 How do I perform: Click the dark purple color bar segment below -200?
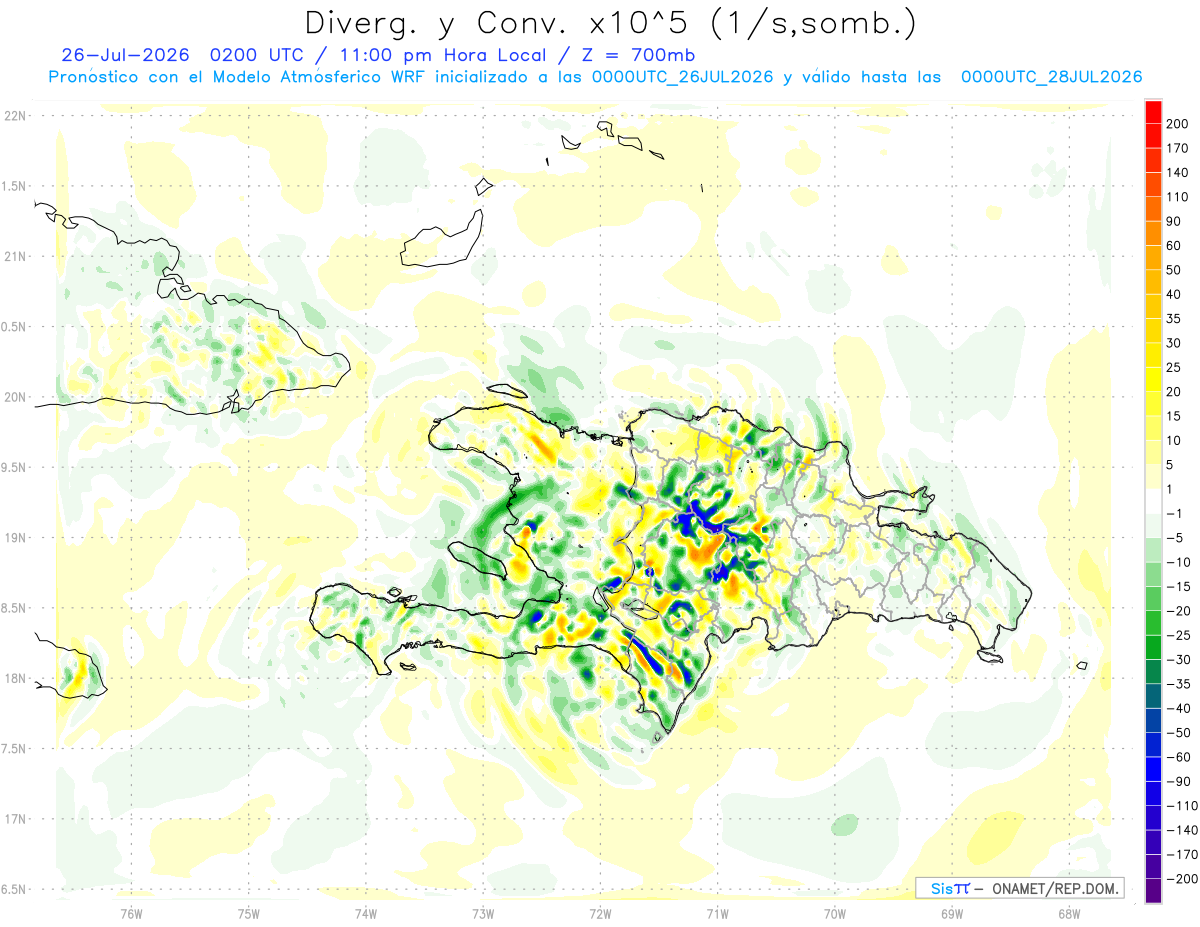[x=1154, y=891]
